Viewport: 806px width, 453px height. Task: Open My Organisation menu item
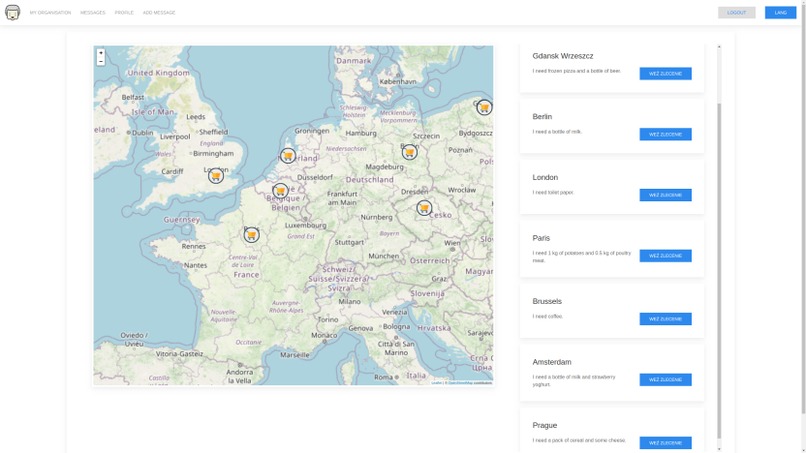tap(50, 12)
